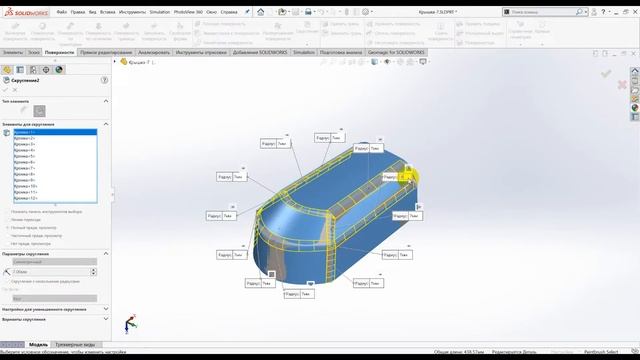This screenshot has width=640, height=360.
Task: Toggle Скругление с несколькими радиусами checkbox
Action: 7,282
